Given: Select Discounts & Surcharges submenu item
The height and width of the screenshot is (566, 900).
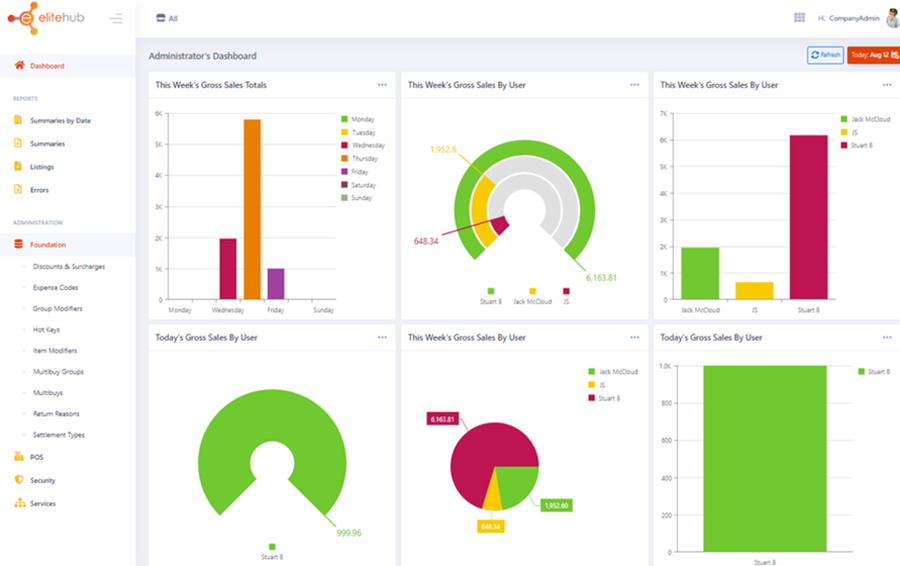Looking at the screenshot, I should (x=69, y=267).
